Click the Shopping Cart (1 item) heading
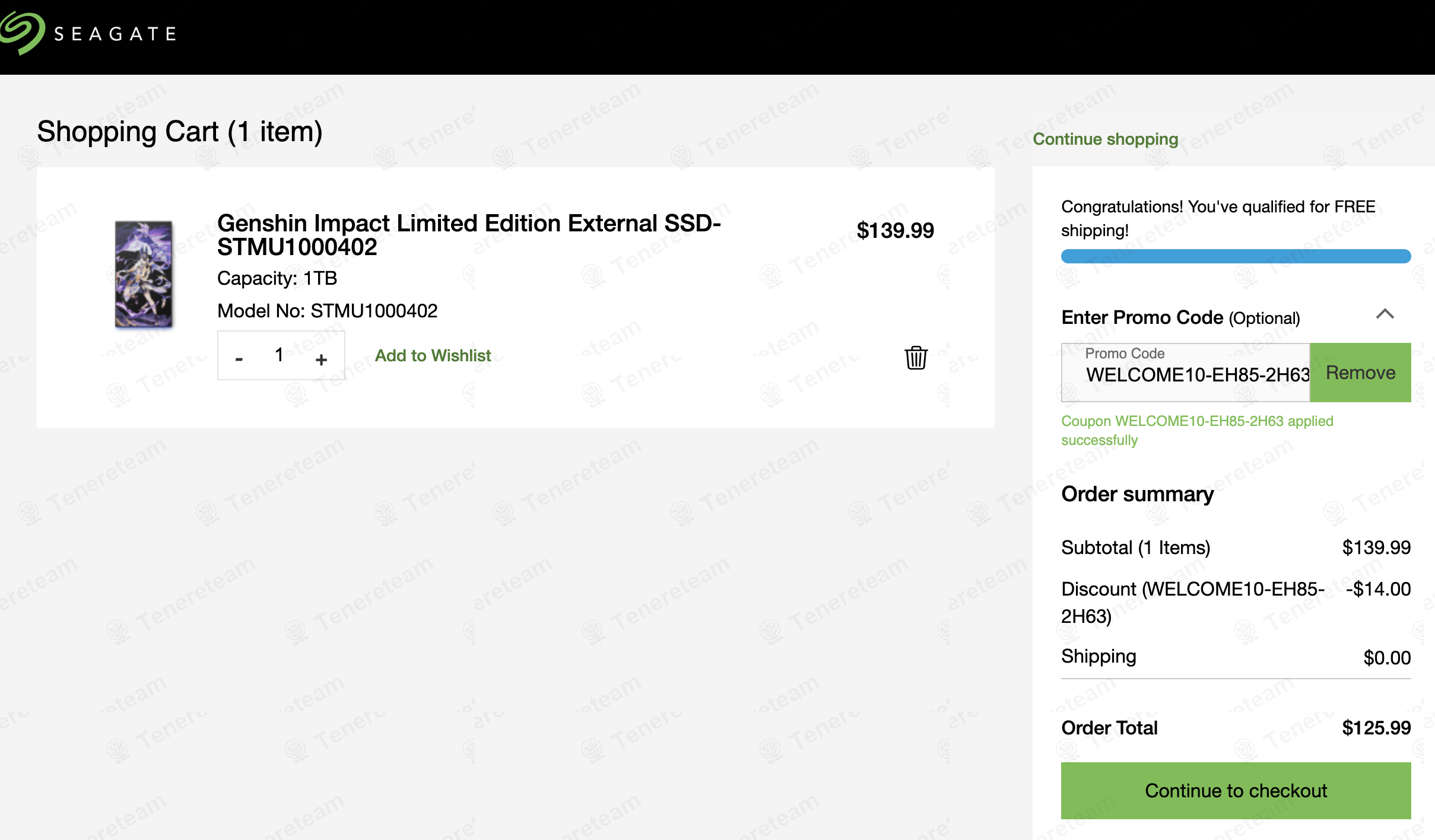The width and height of the screenshot is (1435, 840). (x=179, y=131)
